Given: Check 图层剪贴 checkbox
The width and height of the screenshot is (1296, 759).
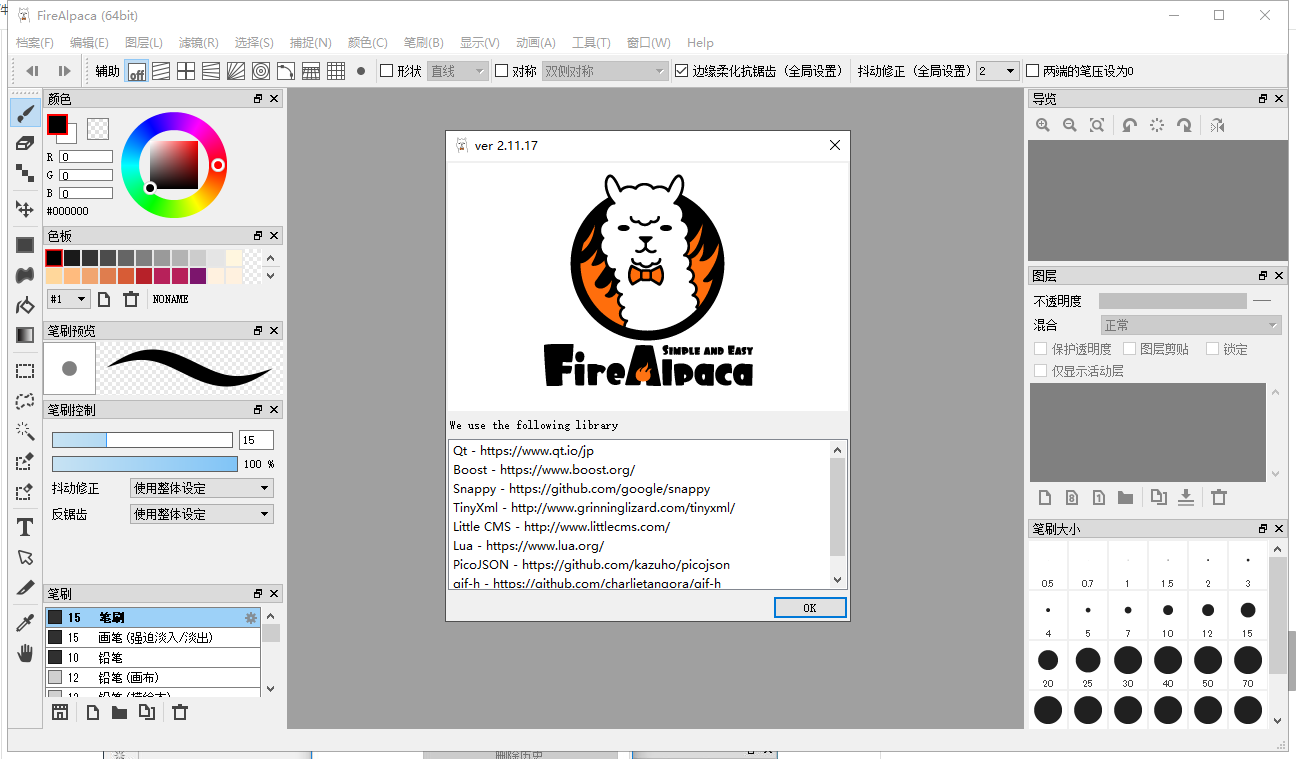Looking at the screenshot, I should point(1130,349).
